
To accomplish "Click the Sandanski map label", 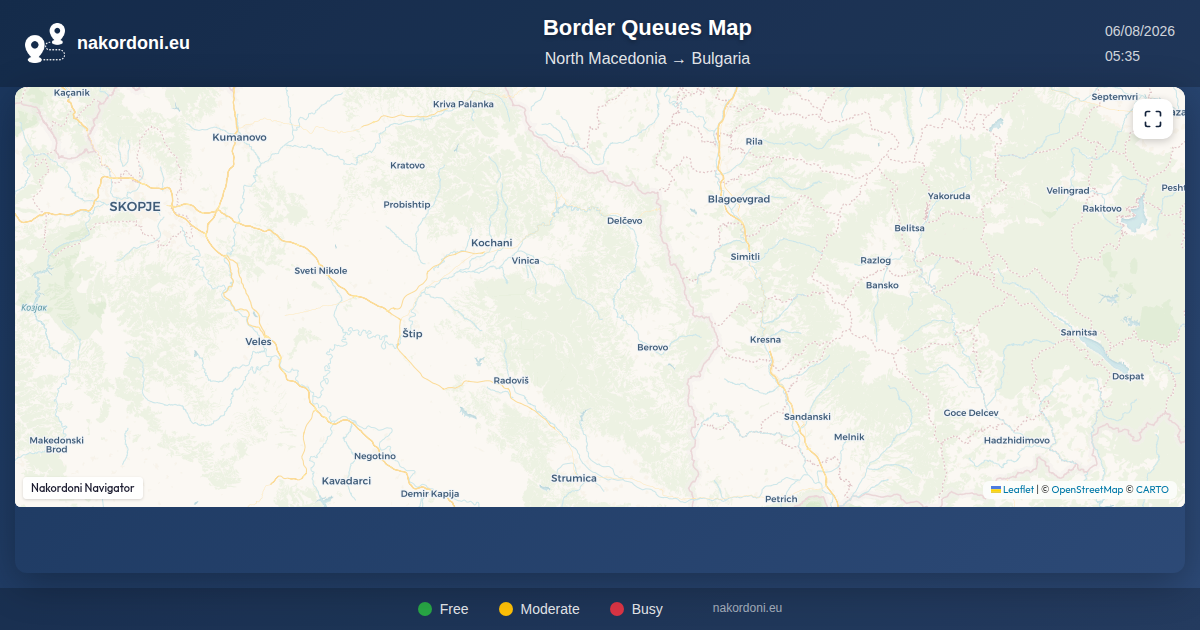I will [808, 416].
